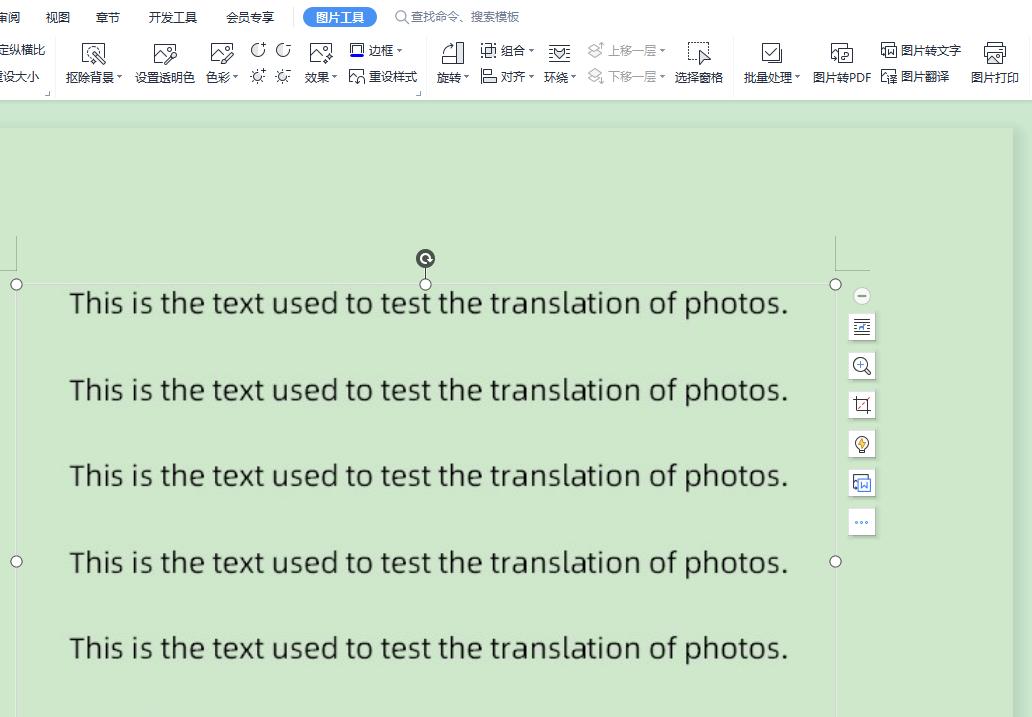The height and width of the screenshot is (717, 1032).
Task: Open the 开发工具 (Developer Tools) tab
Action: click(x=173, y=17)
